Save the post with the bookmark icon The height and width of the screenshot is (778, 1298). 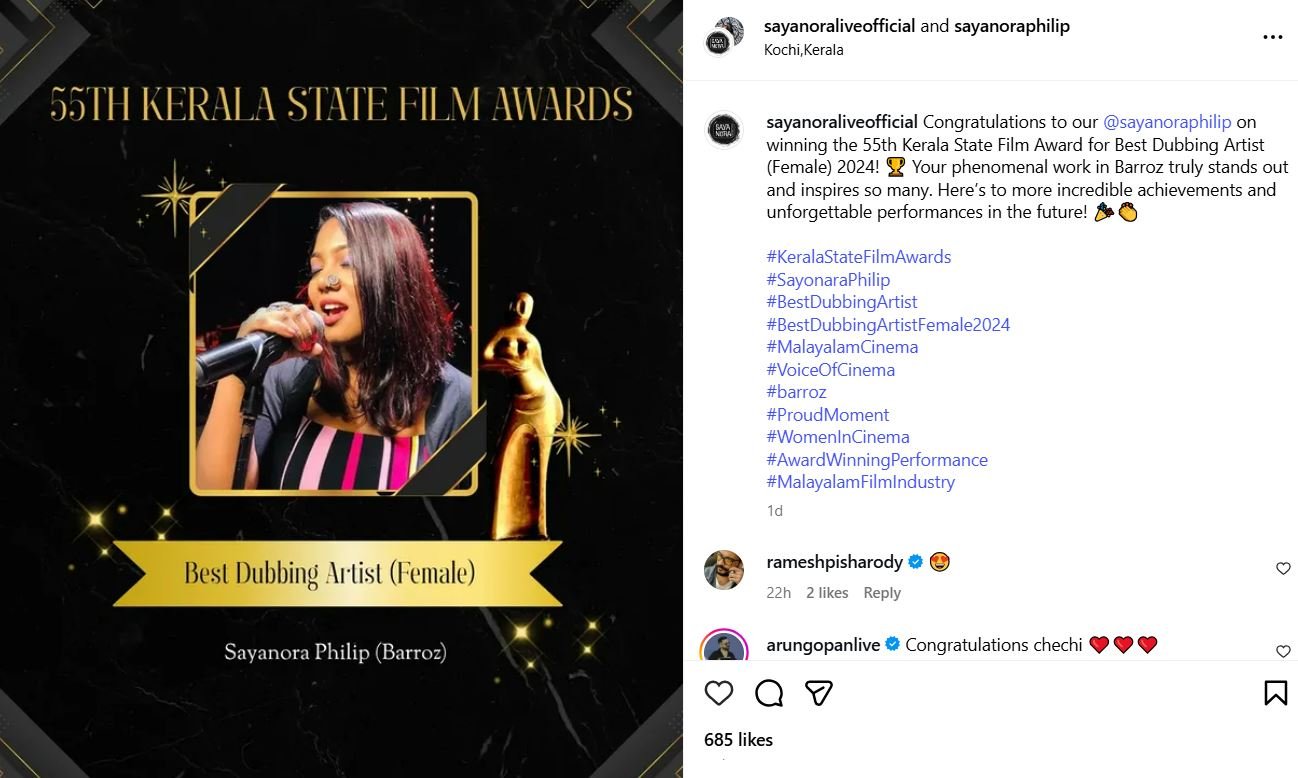[1274, 692]
